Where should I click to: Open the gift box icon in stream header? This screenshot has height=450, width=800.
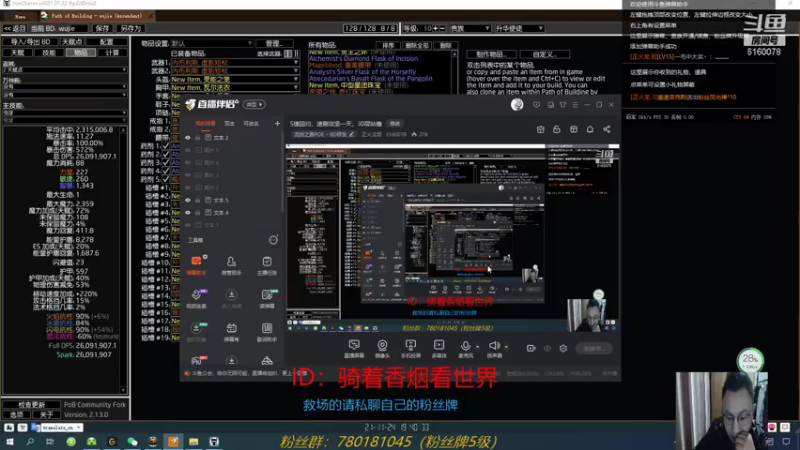[540, 129]
